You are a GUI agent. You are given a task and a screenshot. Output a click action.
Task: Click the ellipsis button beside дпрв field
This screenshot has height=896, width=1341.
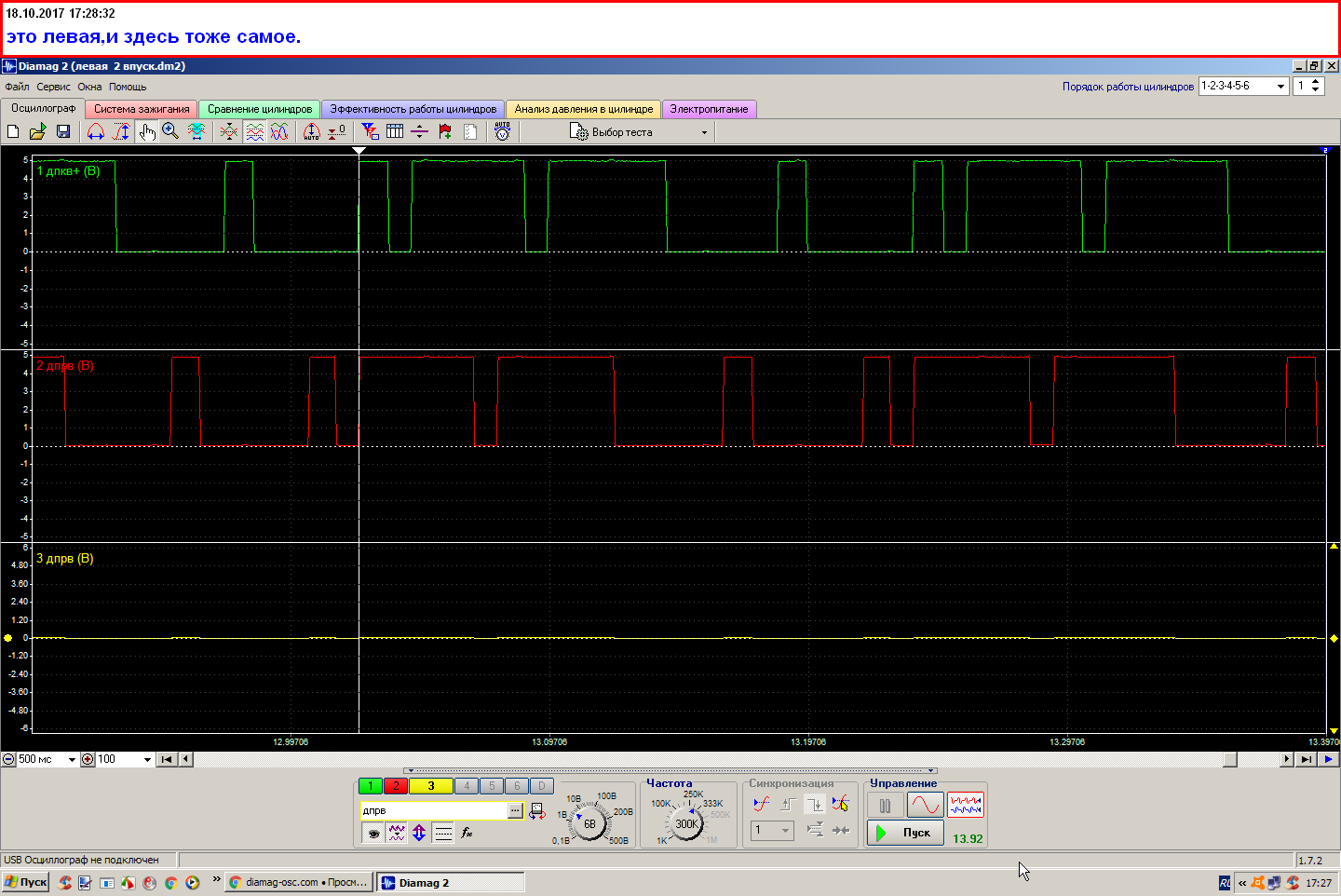(515, 811)
